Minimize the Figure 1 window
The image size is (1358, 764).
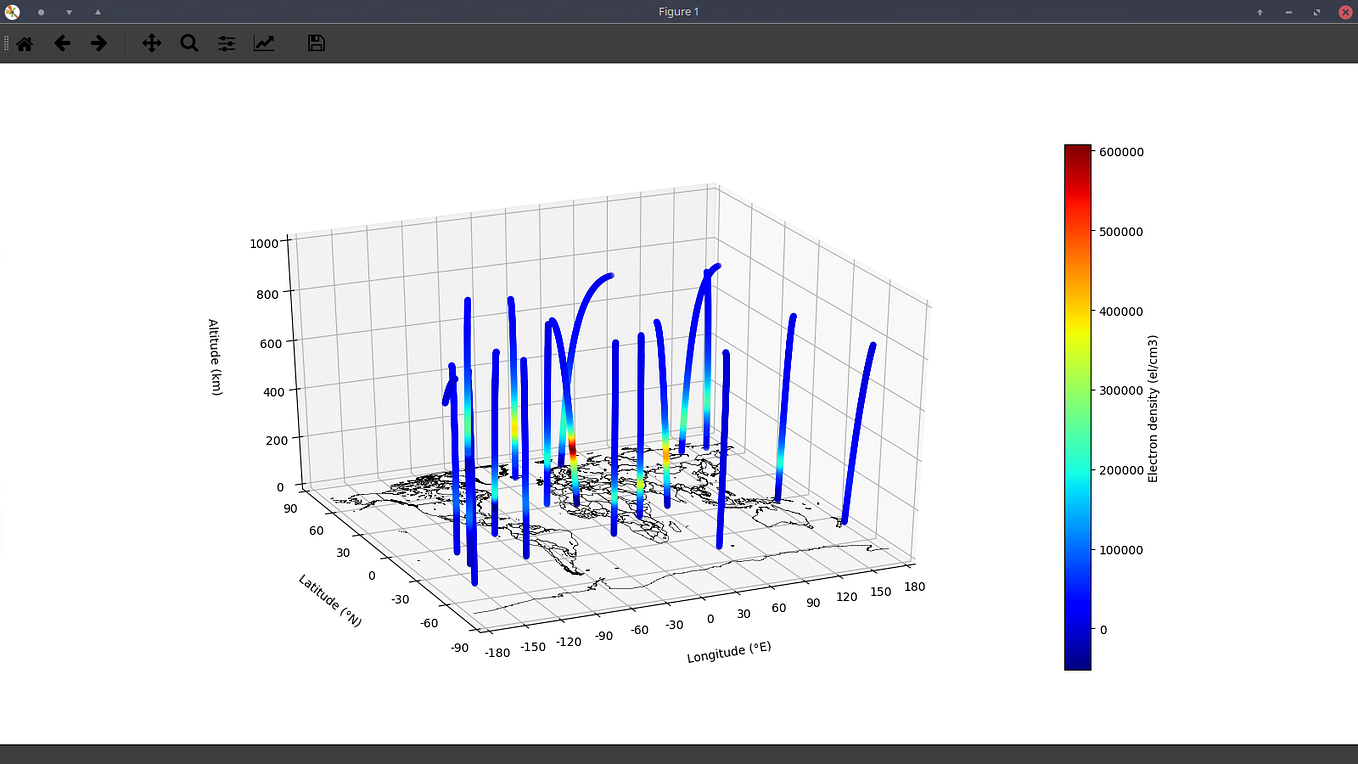(1288, 12)
